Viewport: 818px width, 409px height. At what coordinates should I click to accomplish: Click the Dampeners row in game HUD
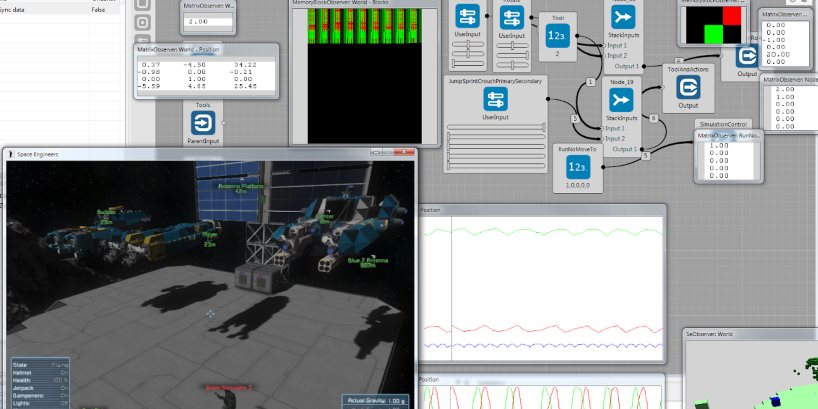tap(41, 396)
